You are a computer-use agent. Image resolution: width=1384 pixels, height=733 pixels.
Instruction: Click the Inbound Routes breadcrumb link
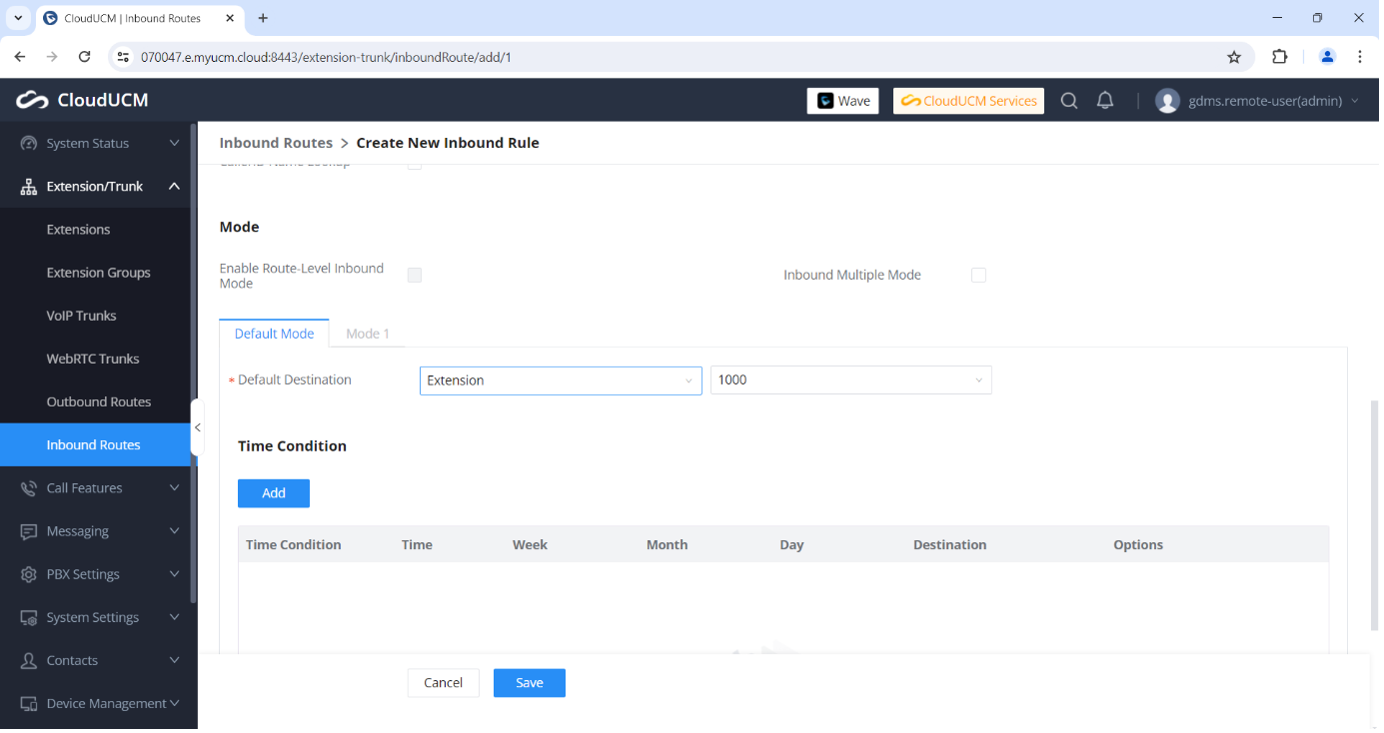point(275,143)
